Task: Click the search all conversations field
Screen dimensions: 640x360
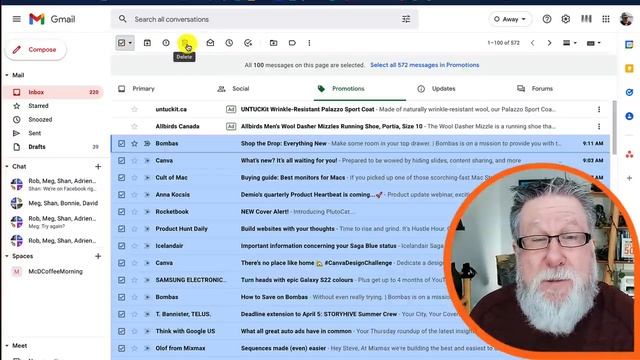Action: coord(264,19)
